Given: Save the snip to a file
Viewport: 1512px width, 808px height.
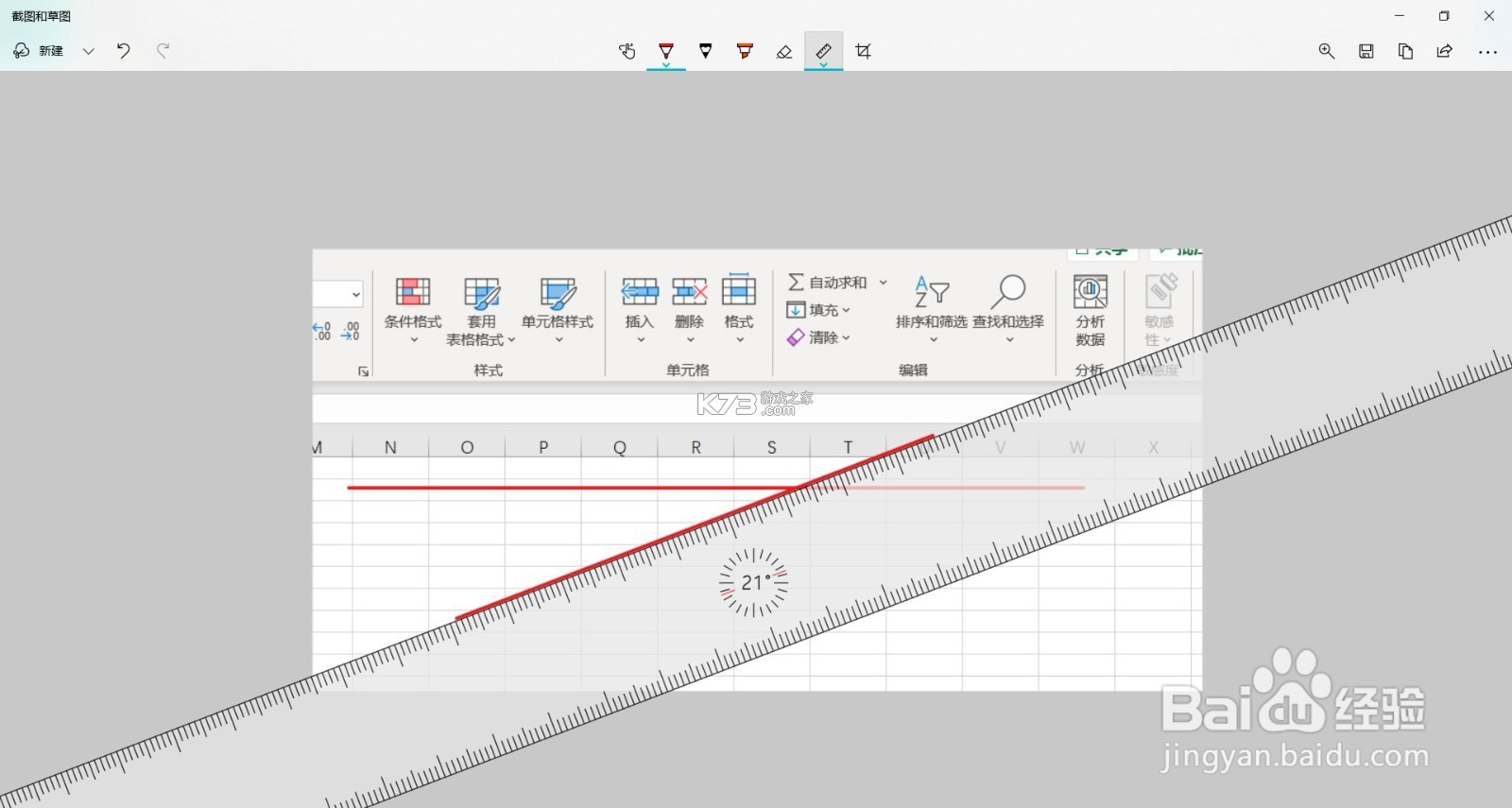Looking at the screenshot, I should pyautogui.click(x=1366, y=51).
